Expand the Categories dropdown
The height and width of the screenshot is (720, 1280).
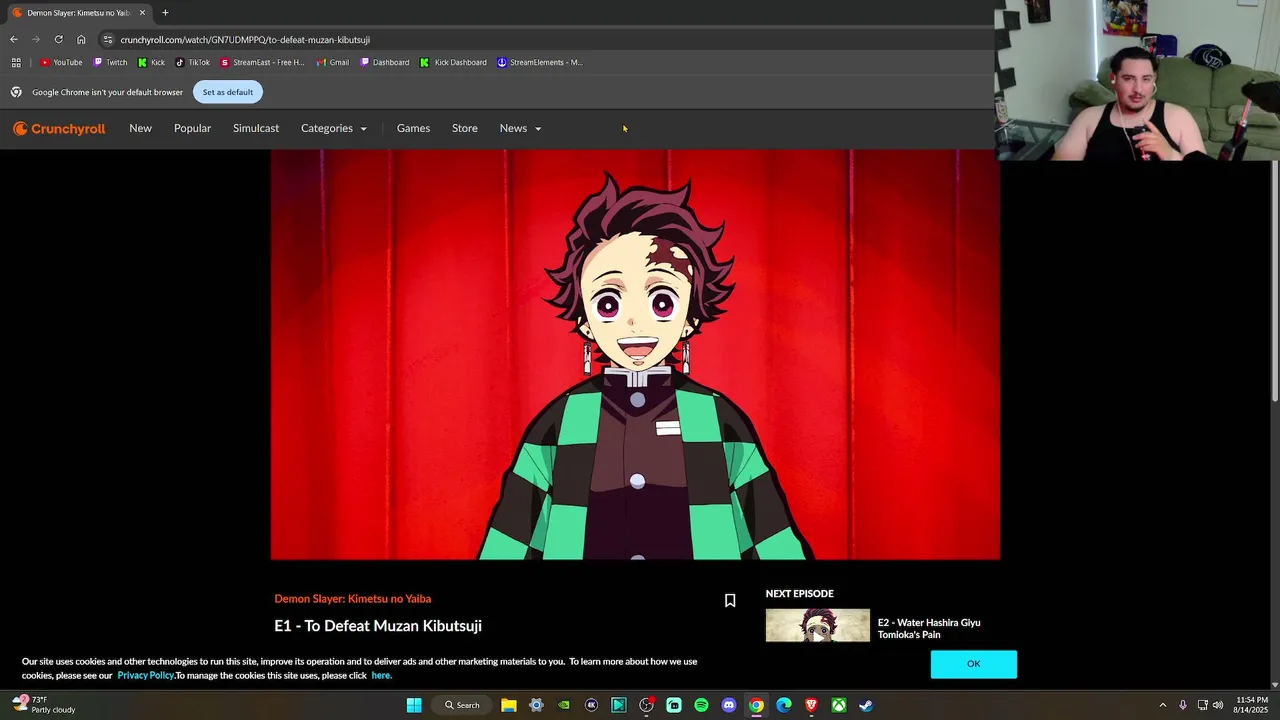334,129
